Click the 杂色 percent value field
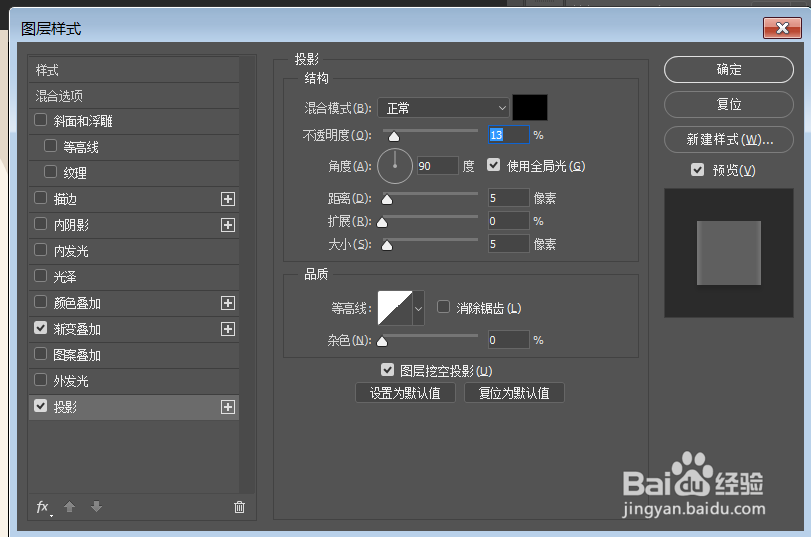Image resolution: width=811 pixels, height=537 pixels. pyautogui.click(x=509, y=340)
